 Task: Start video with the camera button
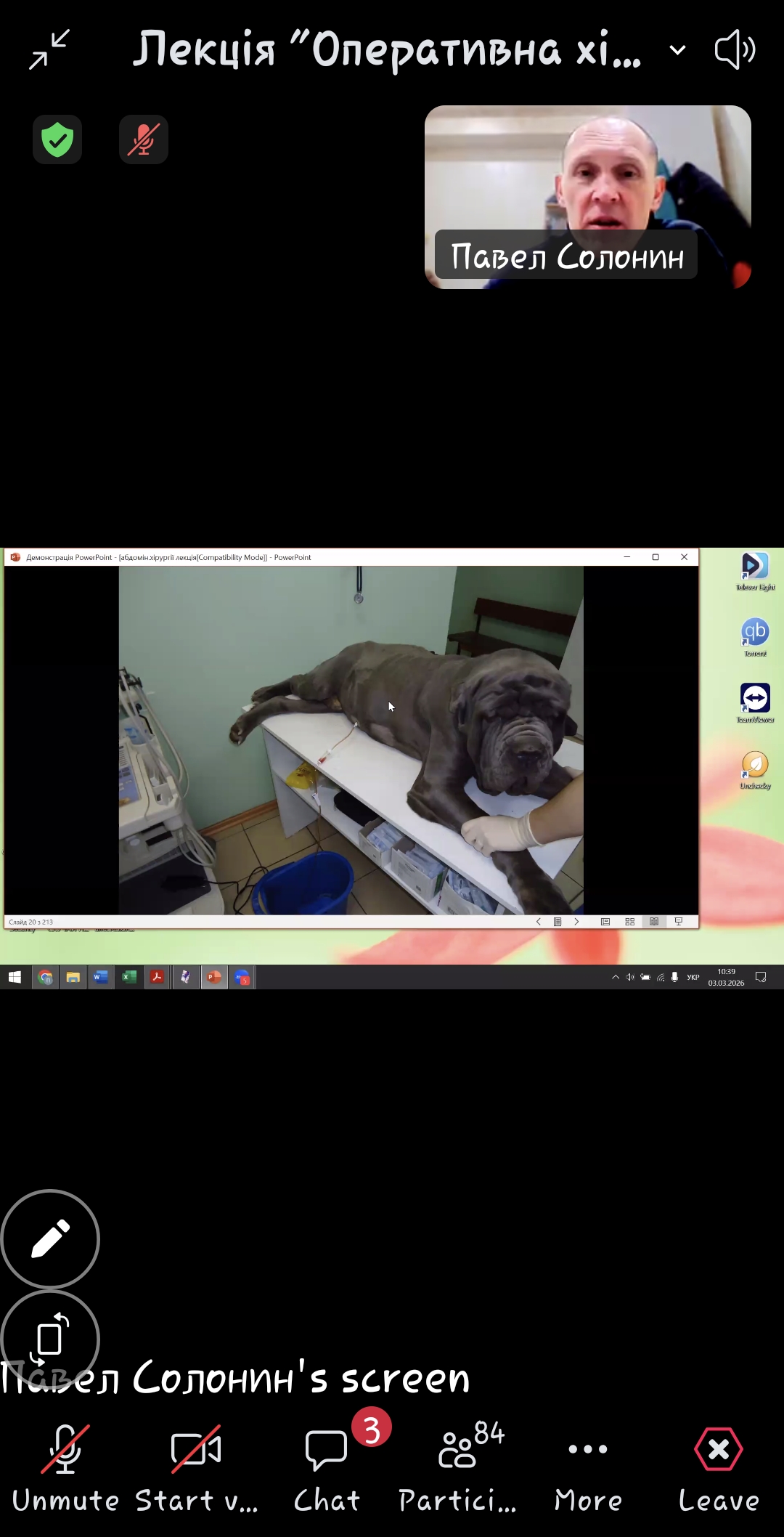pos(196,1469)
